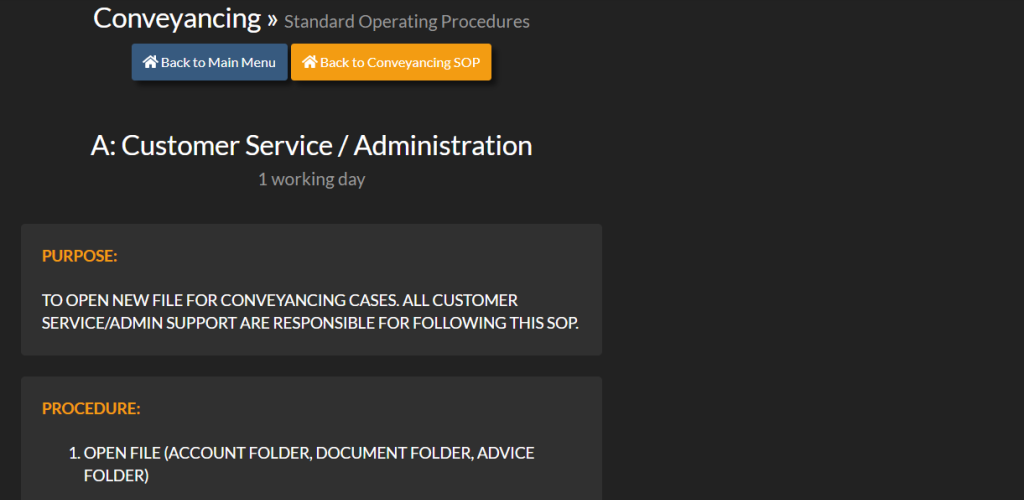
Task: Click the Main Menu text on blue button
Action: point(242,63)
